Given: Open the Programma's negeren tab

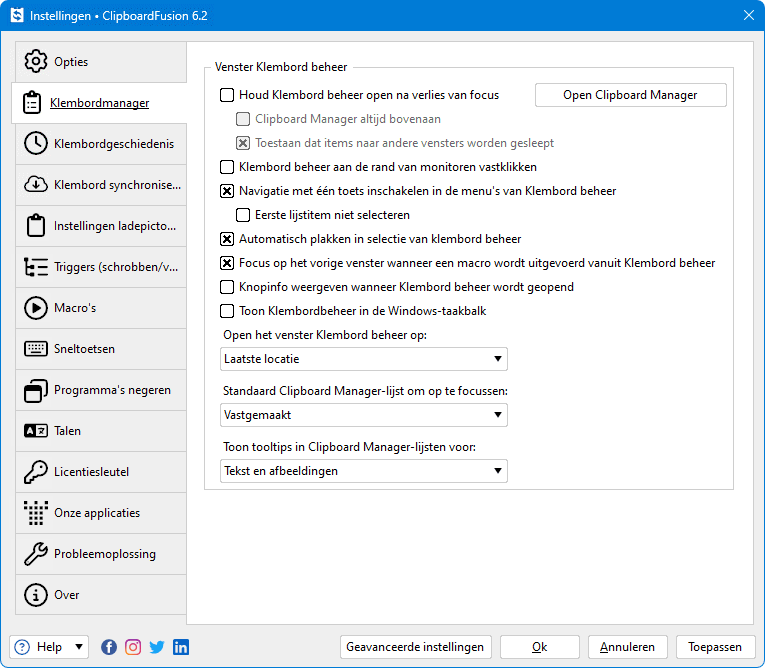Looking at the screenshot, I should [x=101, y=390].
